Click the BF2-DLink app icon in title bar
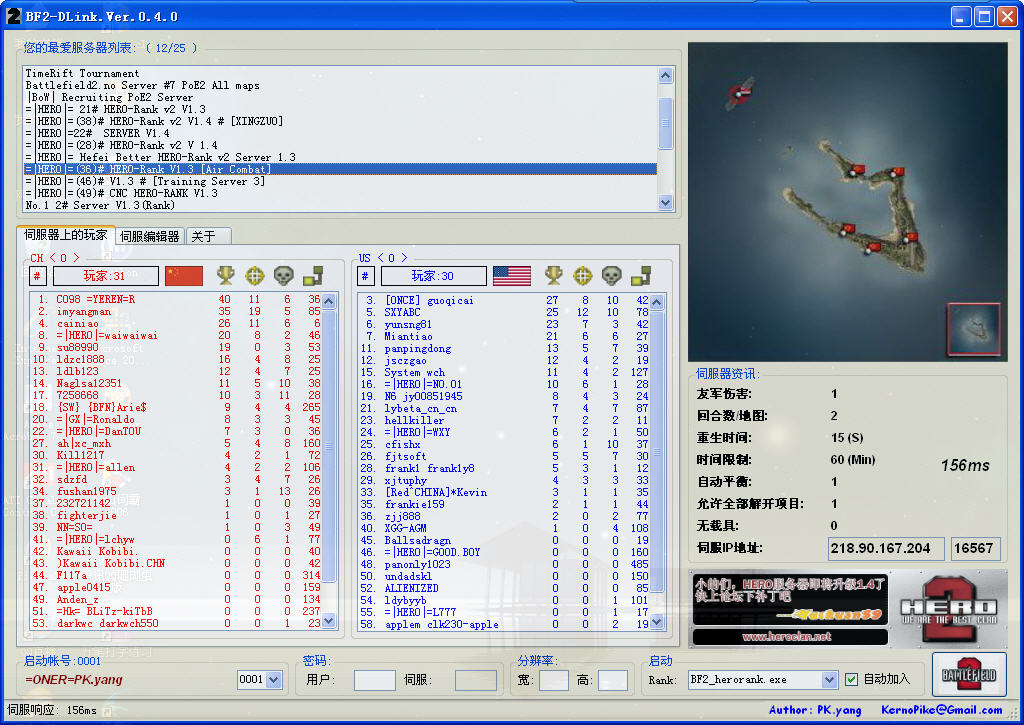The height and width of the screenshot is (725, 1024). pyautogui.click(x=14, y=16)
